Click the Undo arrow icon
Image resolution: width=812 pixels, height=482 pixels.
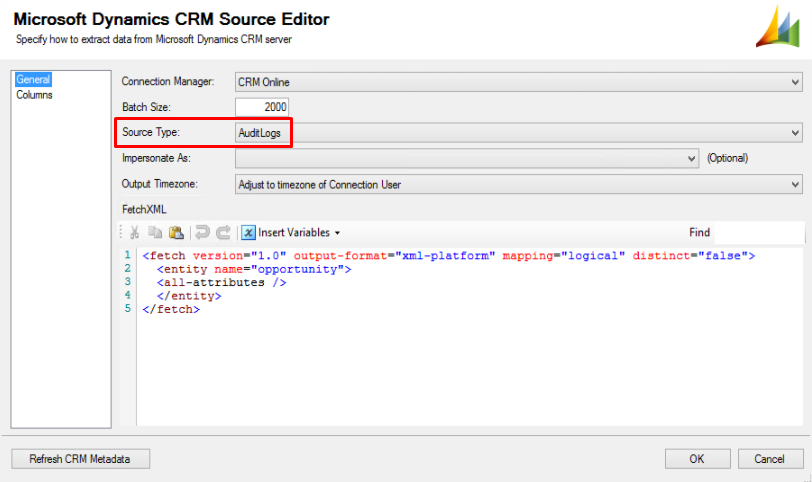202,232
